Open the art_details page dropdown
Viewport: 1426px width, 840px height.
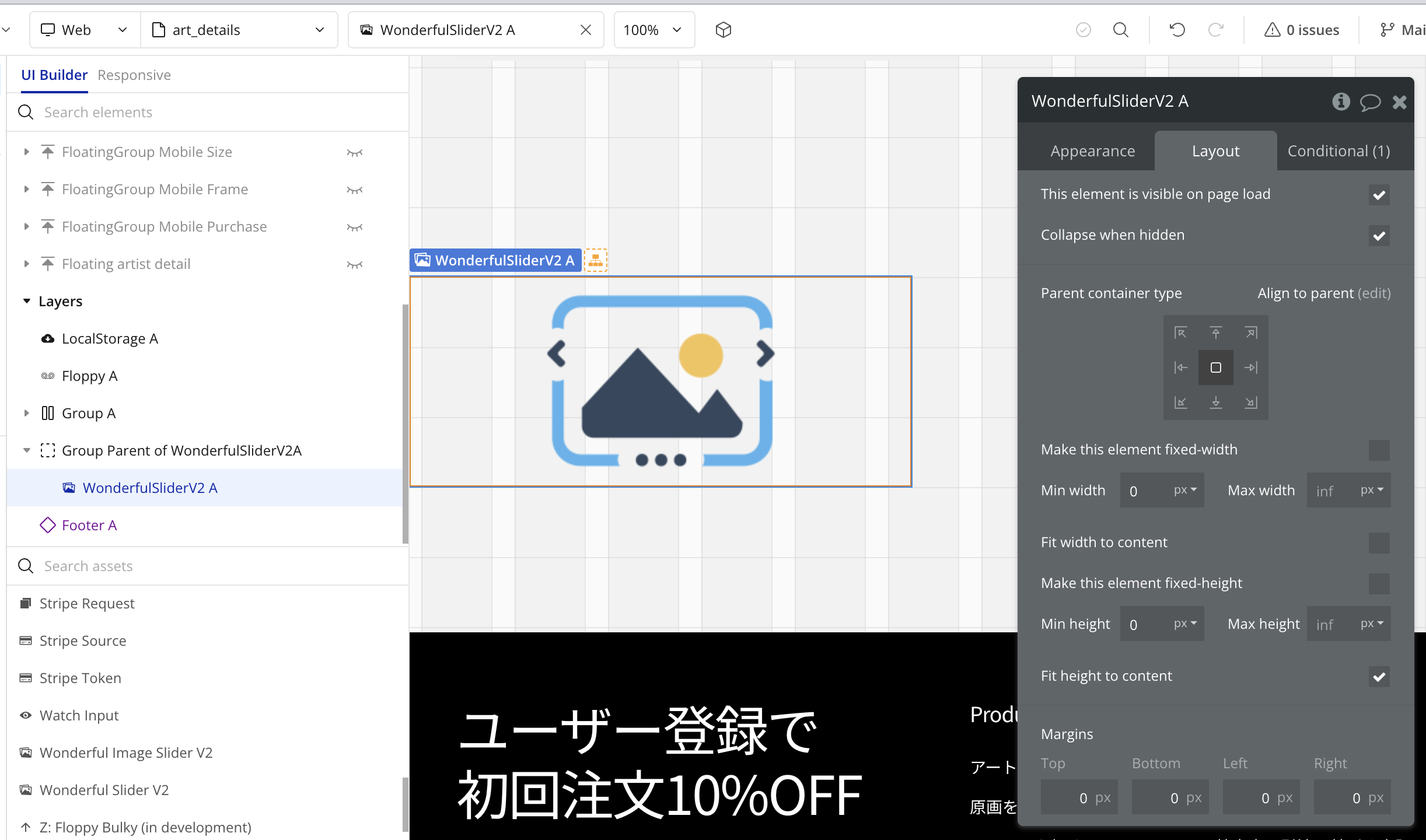pyautogui.click(x=239, y=30)
